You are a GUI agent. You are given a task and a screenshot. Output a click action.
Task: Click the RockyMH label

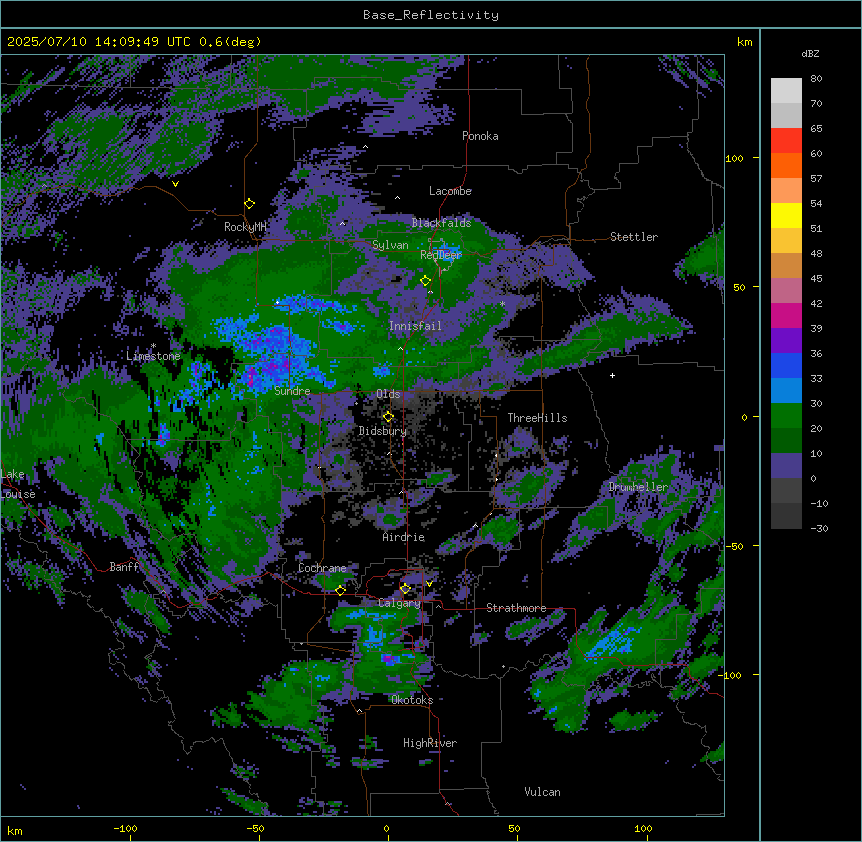(245, 226)
